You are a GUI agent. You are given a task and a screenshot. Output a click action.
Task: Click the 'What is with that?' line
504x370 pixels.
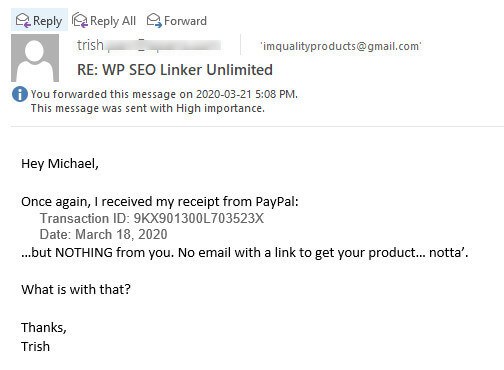click(x=76, y=289)
